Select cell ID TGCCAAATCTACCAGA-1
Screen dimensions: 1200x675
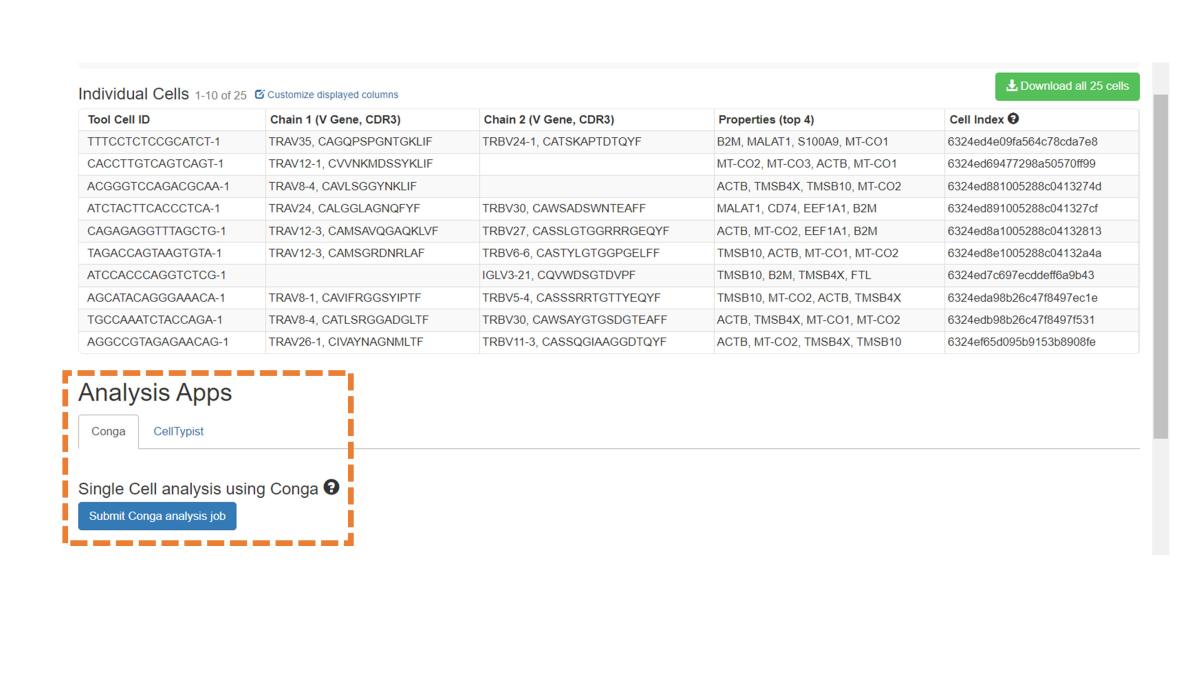coord(154,320)
